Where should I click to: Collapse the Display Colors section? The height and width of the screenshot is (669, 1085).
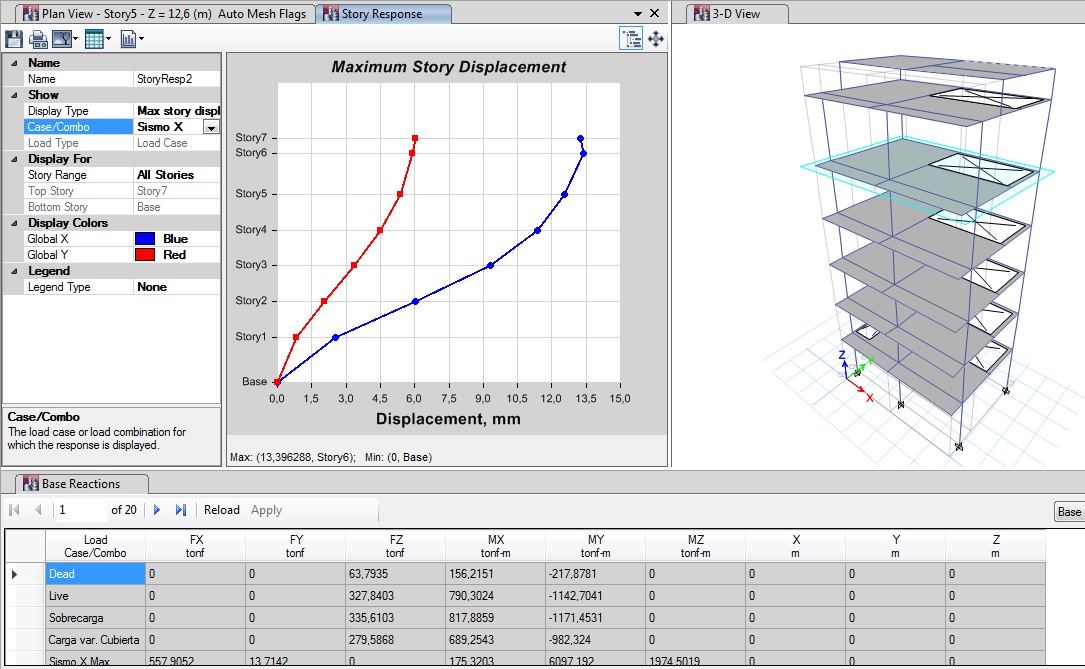coord(14,223)
